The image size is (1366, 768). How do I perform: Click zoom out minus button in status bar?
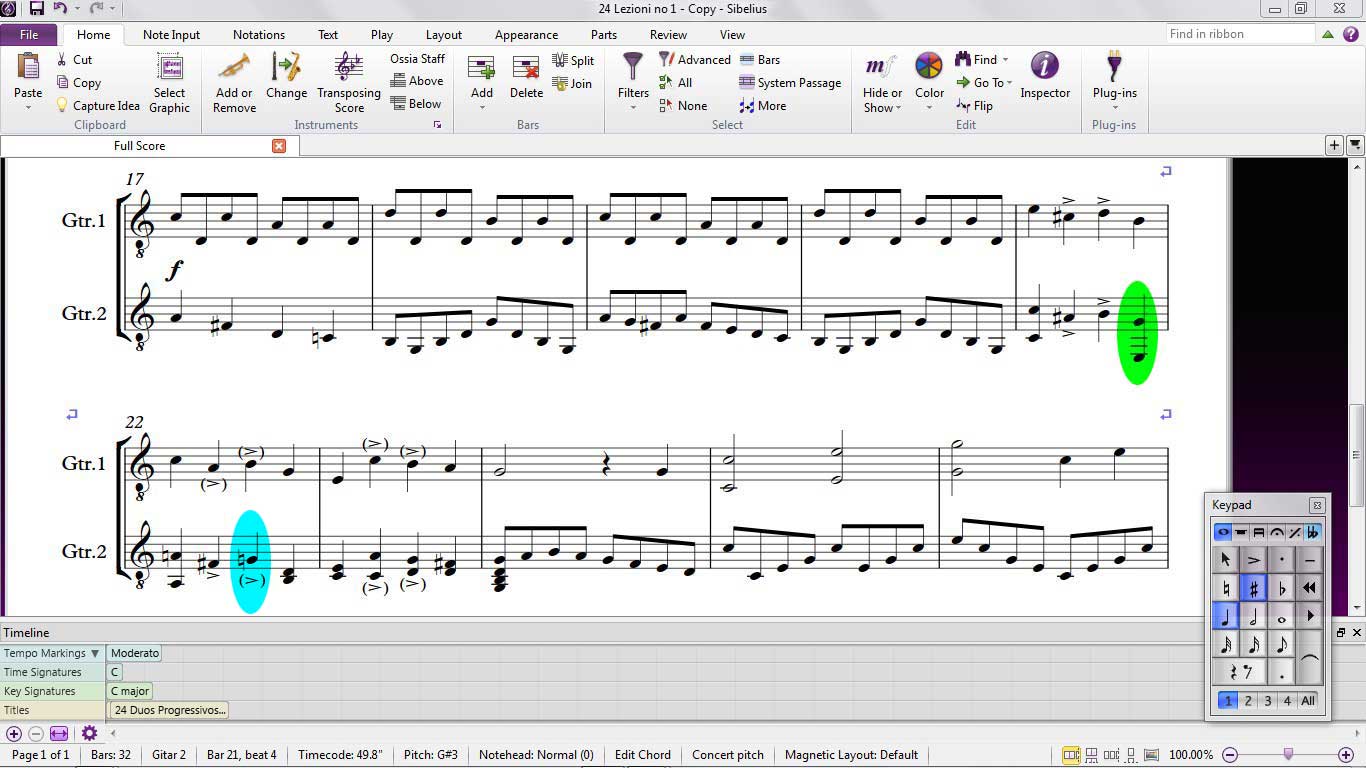pyautogui.click(x=1231, y=755)
